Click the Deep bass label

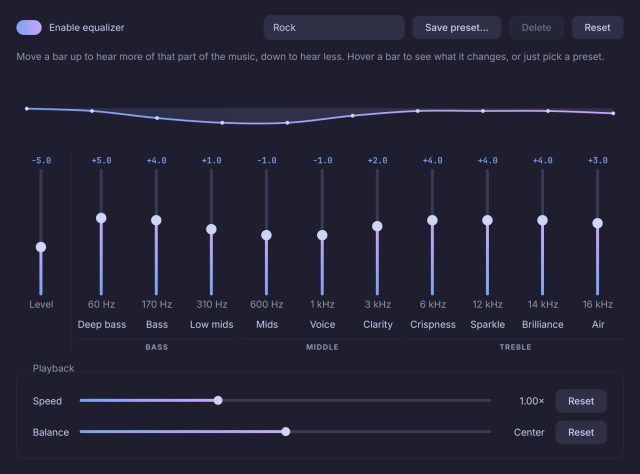(102, 325)
